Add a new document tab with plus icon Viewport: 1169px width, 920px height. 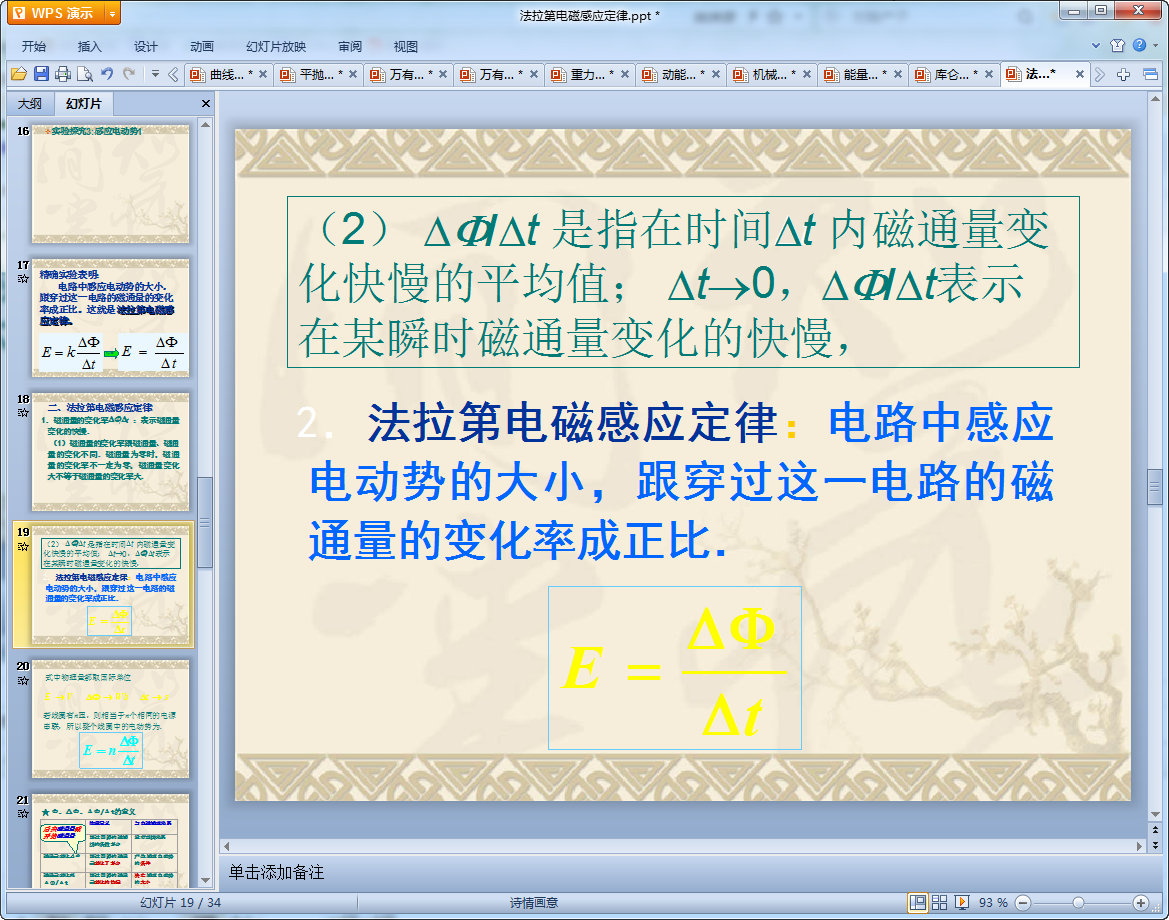click(x=1124, y=74)
